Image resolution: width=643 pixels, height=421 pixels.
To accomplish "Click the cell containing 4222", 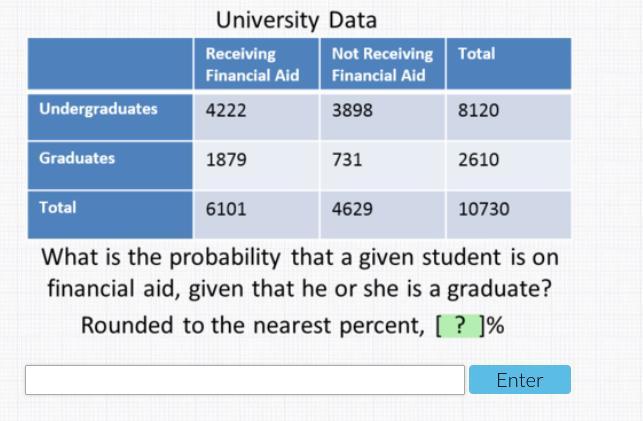I will click(x=225, y=110).
